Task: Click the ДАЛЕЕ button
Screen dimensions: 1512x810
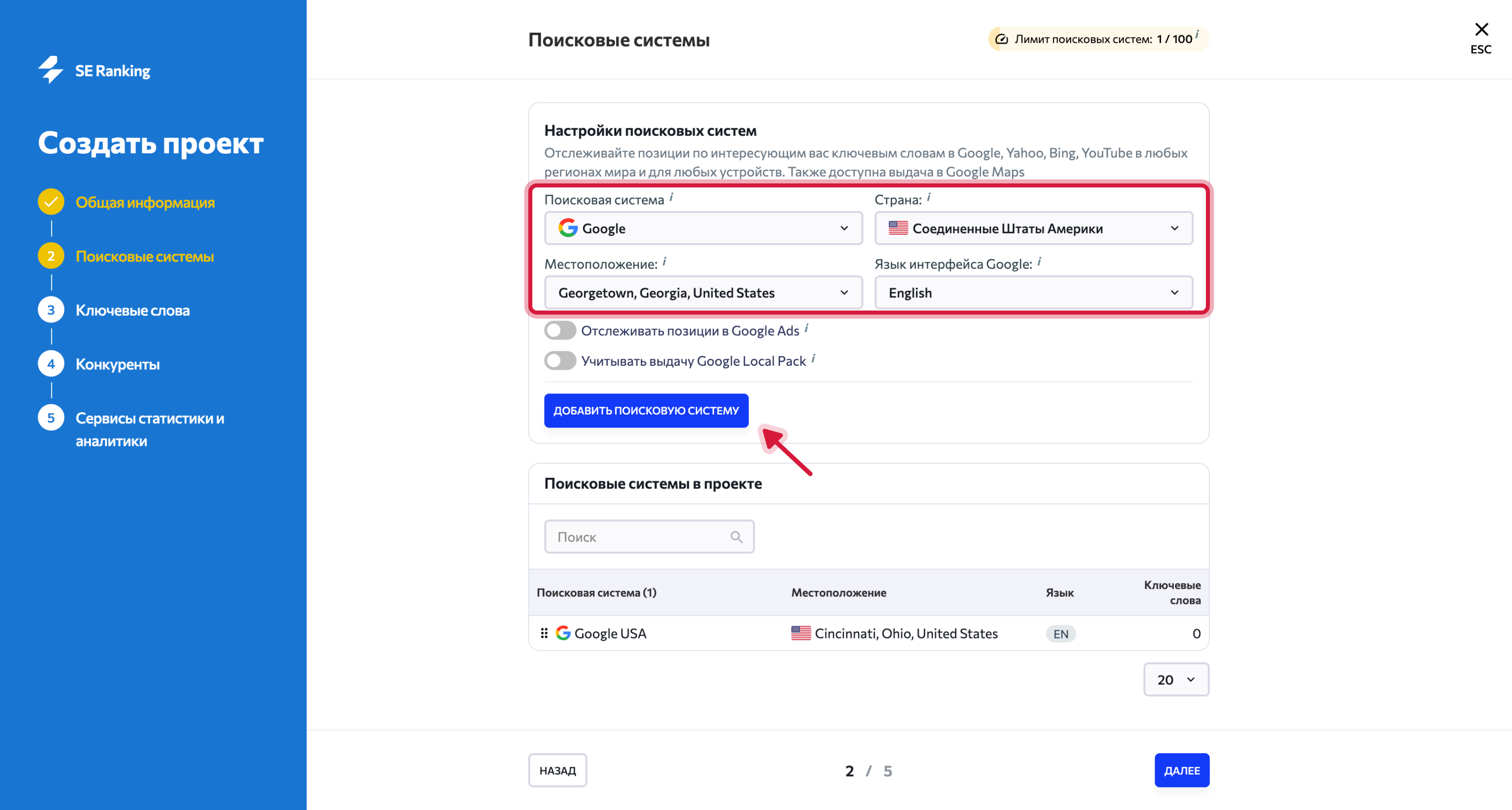Action: pyautogui.click(x=1182, y=770)
